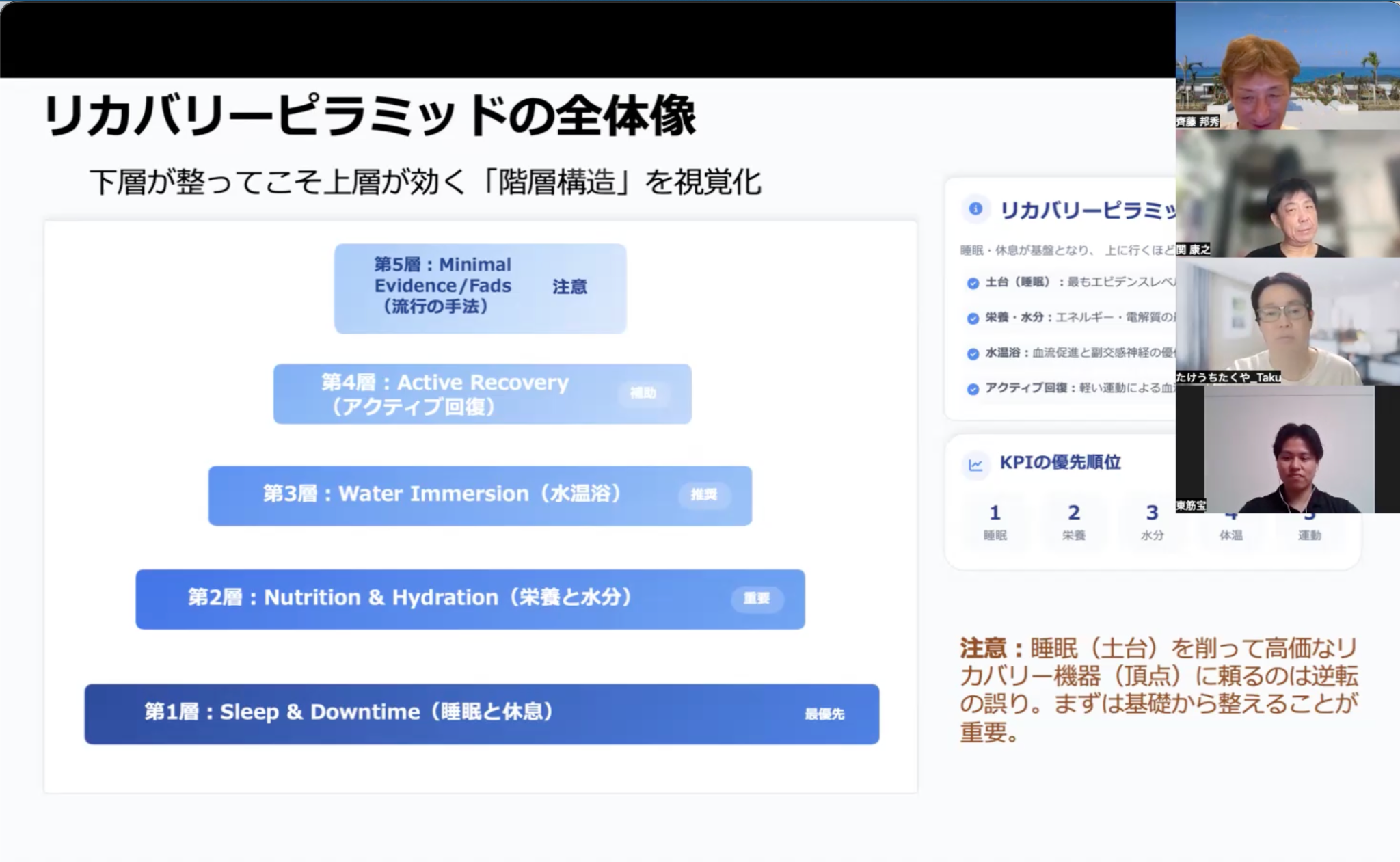
Task: Click KPI item 1 睡眠
Action: (x=995, y=522)
